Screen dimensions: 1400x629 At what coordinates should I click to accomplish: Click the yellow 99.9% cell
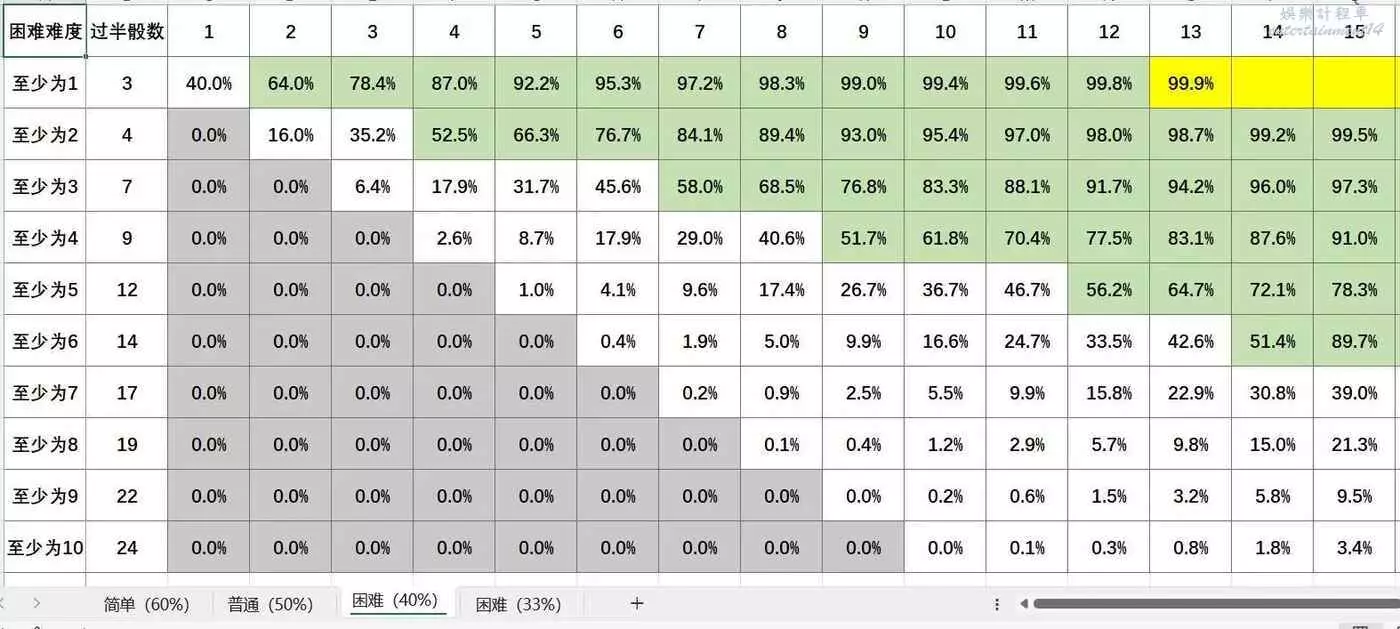pyautogui.click(x=1190, y=83)
